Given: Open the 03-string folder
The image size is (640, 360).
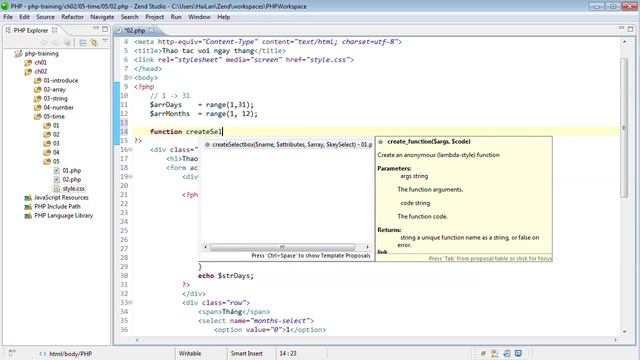Looking at the screenshot, I should pyautogui.click(x=56, y=98).
